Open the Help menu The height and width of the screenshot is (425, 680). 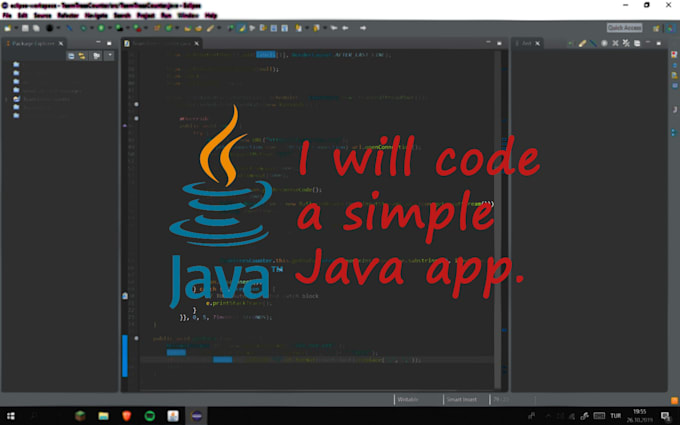click(211, 16)
